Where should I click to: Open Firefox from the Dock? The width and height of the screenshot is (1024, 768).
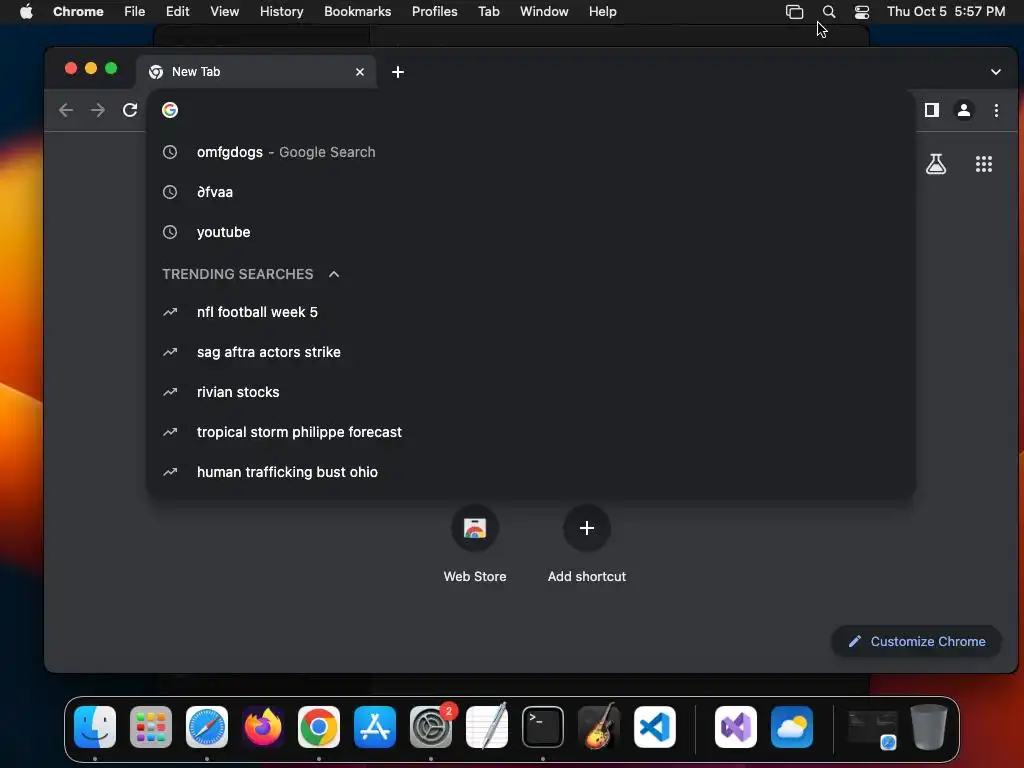pos(263,727)
